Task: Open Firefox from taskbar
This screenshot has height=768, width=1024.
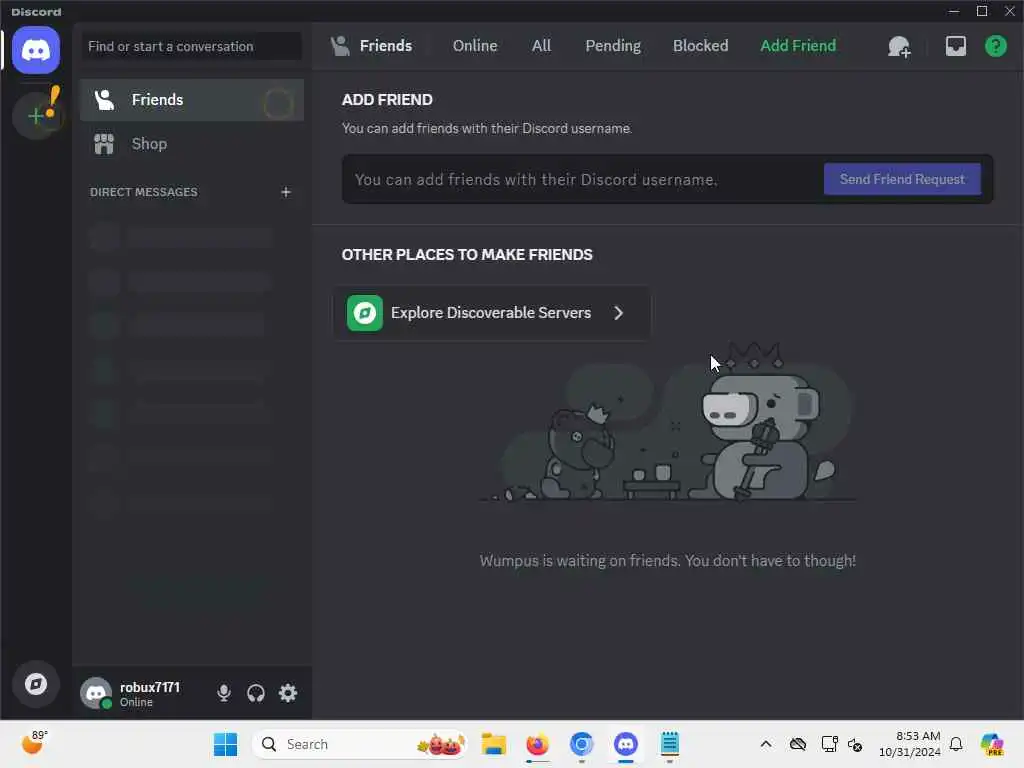Action: [537, 744]
